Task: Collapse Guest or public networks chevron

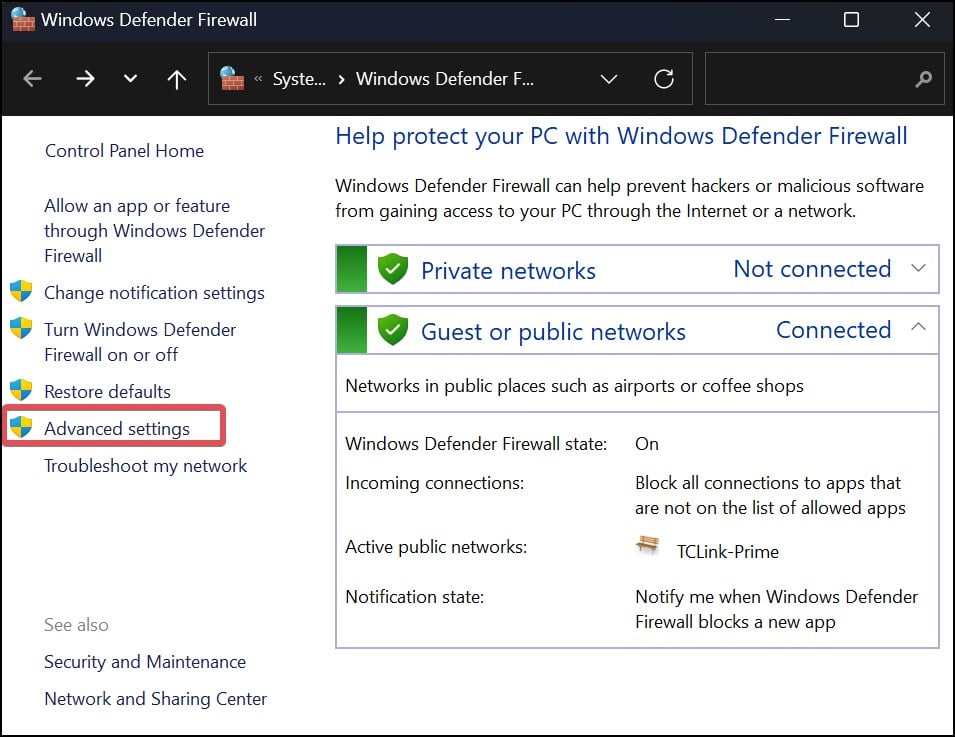Action: point(918,327)
